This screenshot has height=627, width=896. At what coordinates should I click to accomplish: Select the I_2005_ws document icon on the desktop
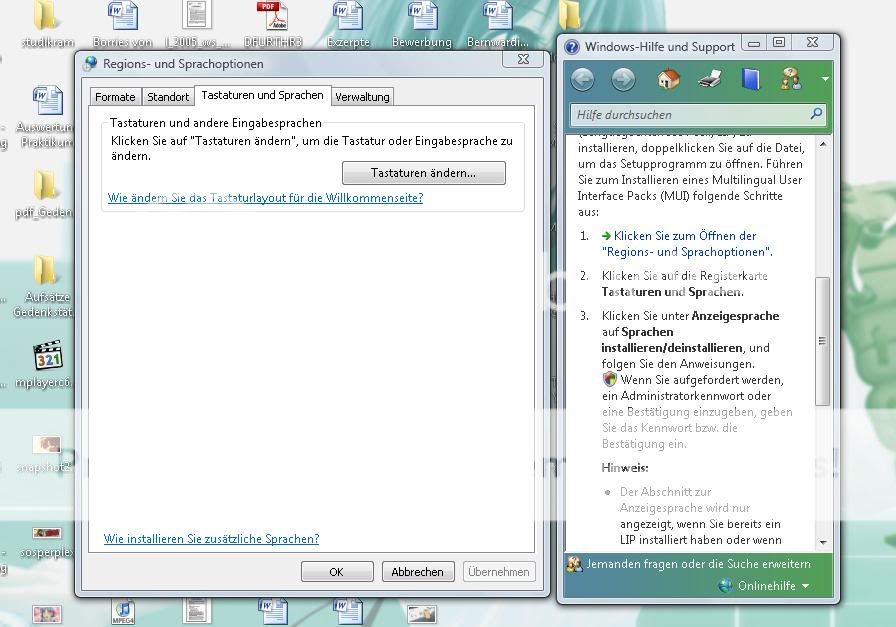pos(197,24)
